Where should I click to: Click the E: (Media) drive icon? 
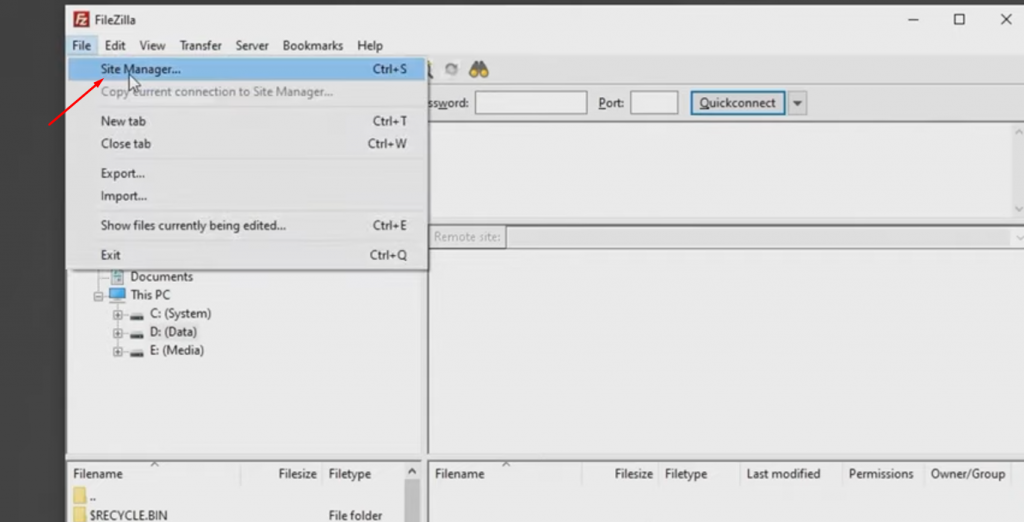(x=136, y=351)
